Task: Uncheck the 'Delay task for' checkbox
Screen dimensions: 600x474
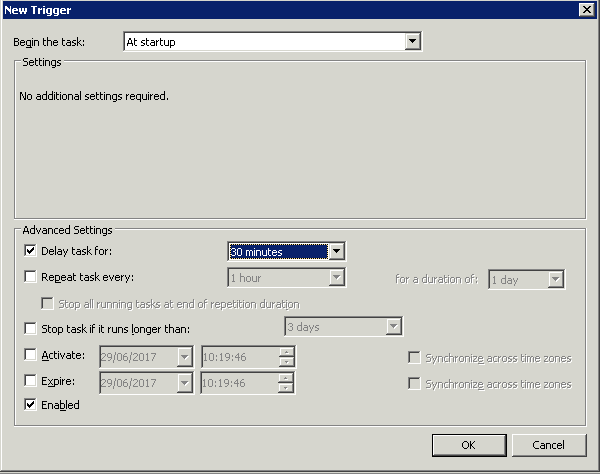Action: (30, 251)
